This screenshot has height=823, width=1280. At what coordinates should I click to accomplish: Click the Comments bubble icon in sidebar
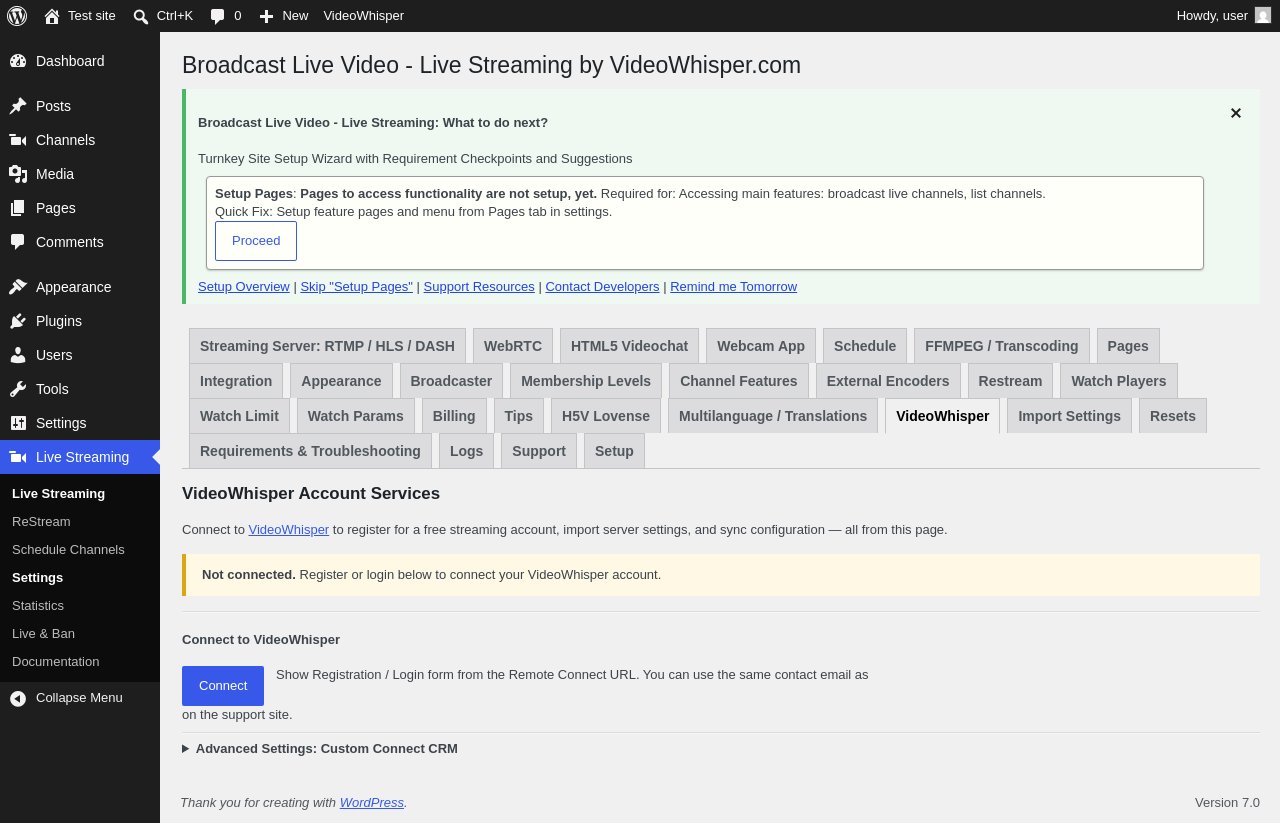(18, 242)
